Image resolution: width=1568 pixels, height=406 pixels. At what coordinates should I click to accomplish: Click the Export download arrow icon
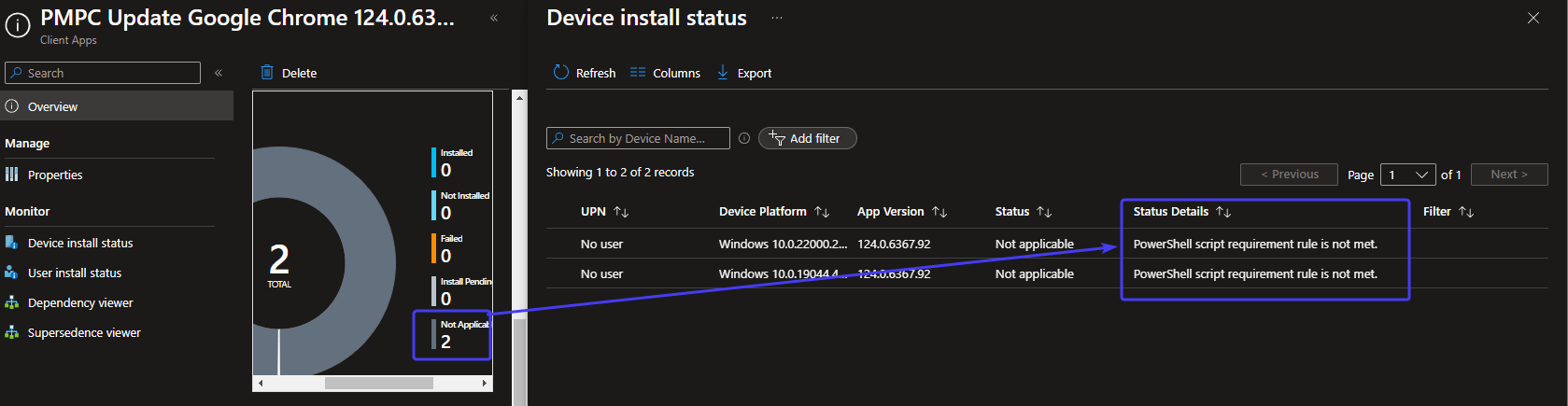723,72
